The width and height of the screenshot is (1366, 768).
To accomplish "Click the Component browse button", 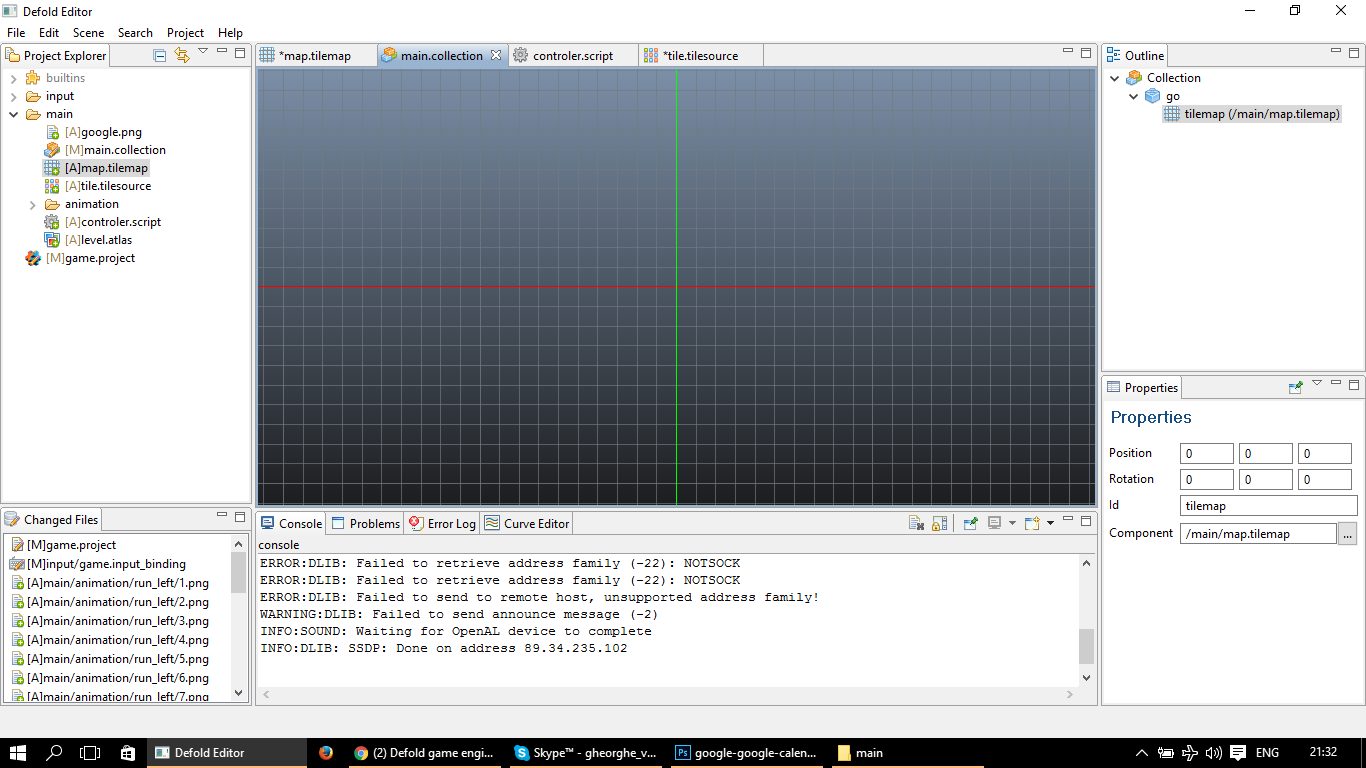I will pos(1348,534).
